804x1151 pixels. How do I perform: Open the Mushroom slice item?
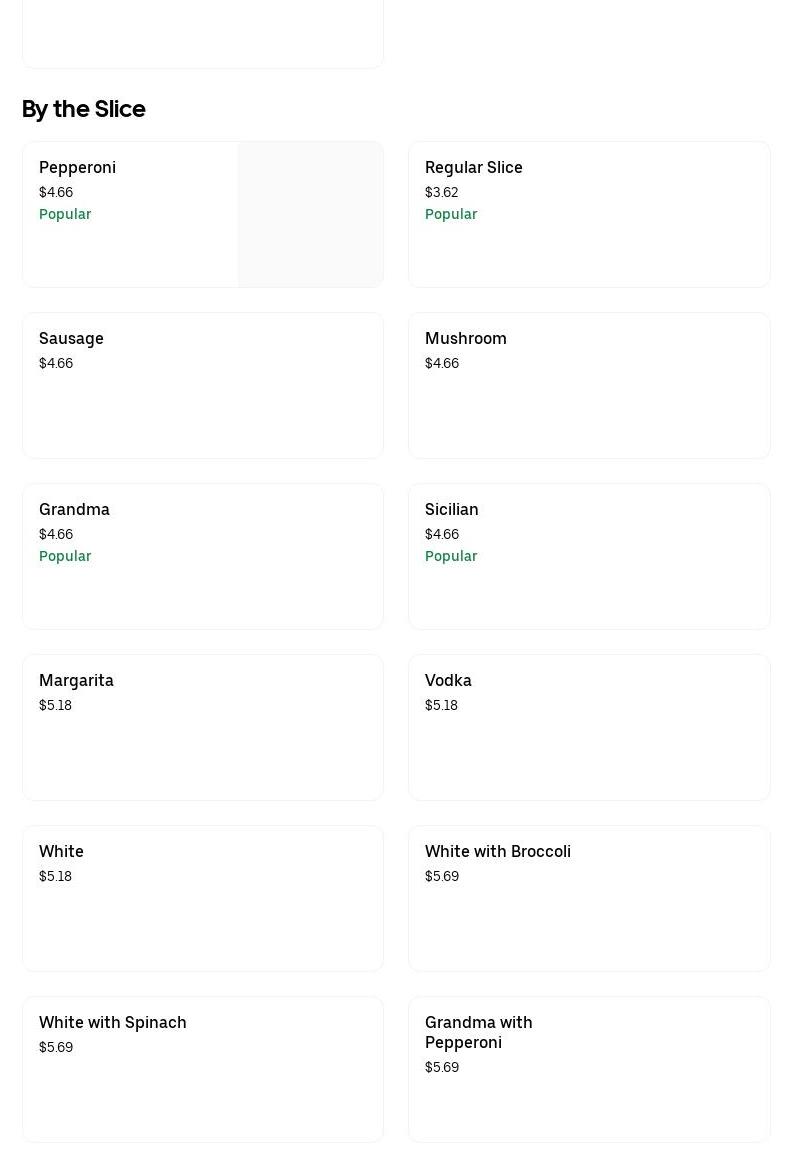tap(589, 385)
